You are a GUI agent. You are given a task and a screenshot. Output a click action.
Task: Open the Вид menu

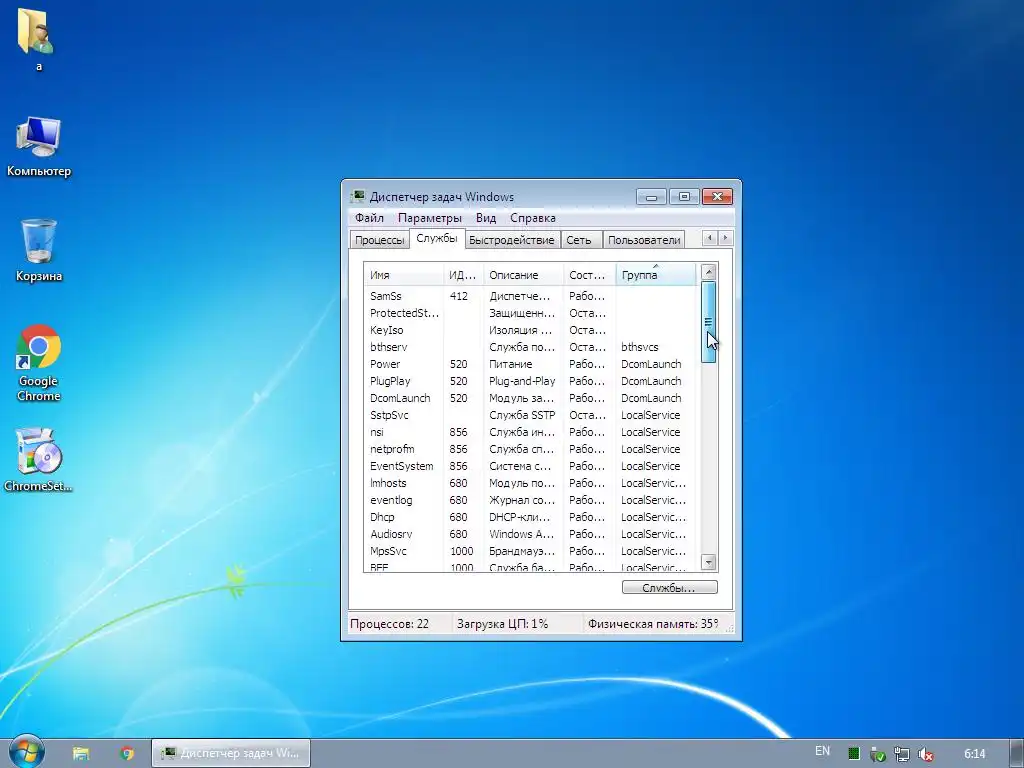[x=486, y=217]
